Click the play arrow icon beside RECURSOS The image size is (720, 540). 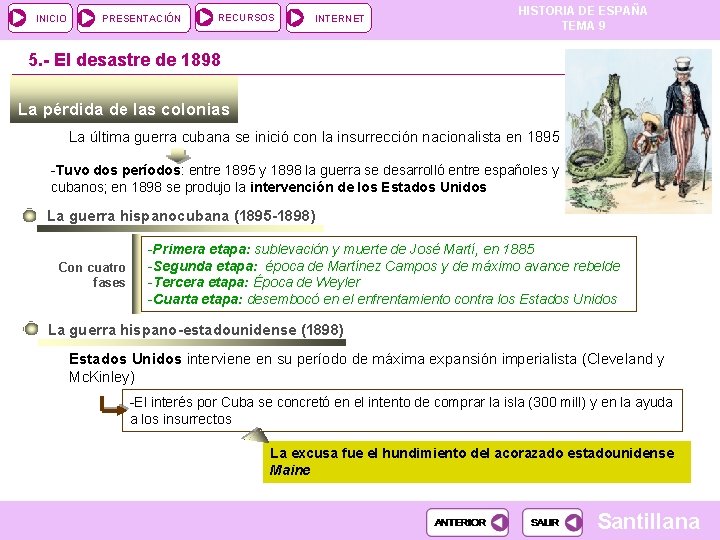[x=204, y=17]
